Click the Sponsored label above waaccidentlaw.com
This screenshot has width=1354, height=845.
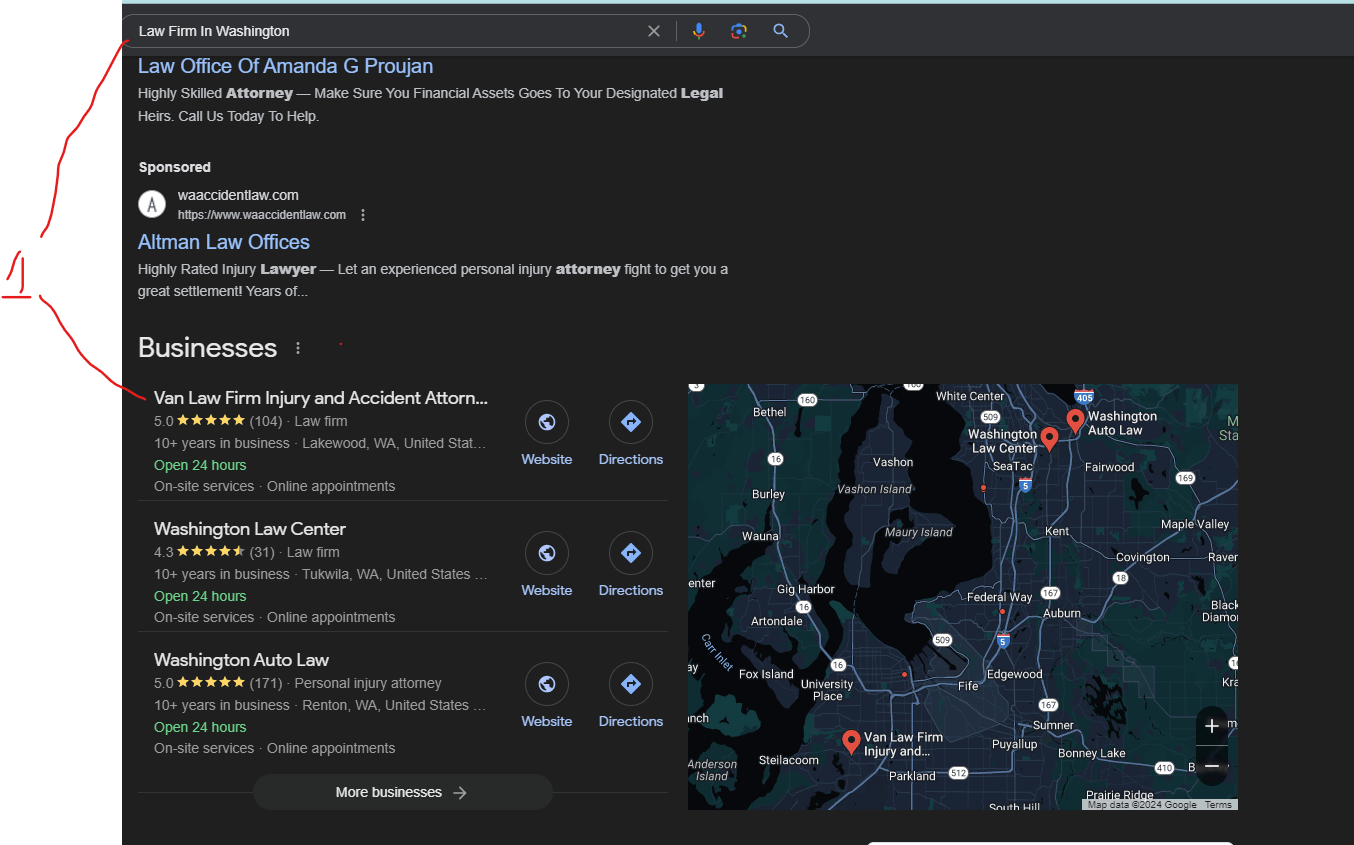tap(175, 167)
